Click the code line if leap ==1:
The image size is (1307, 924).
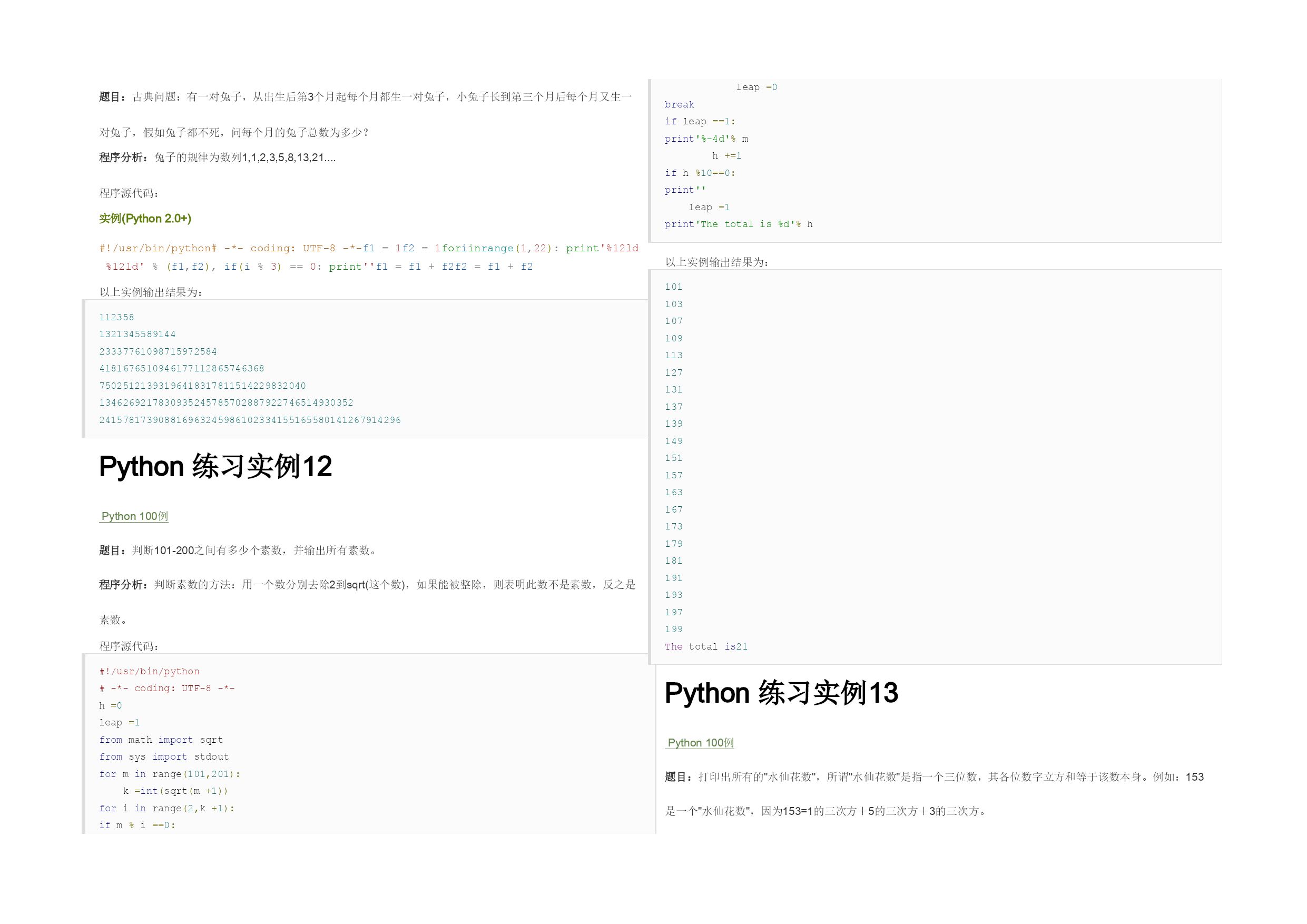tap(700, 122)
